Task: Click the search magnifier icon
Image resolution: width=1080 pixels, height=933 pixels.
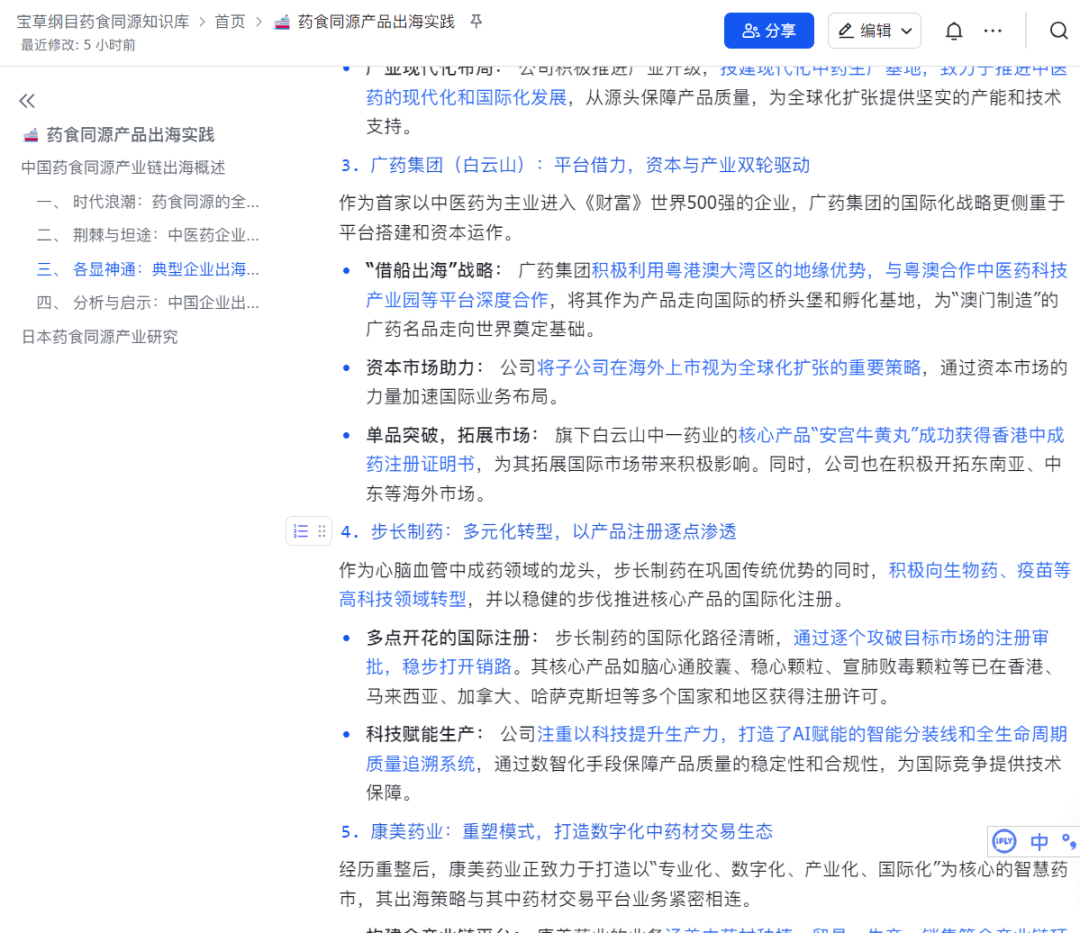Action: click(1058, 31)
